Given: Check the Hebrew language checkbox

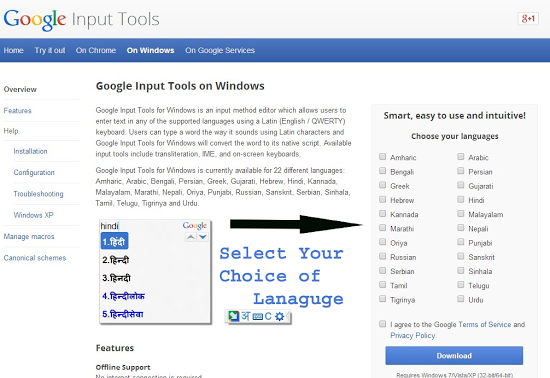Looking at the screenshot, I should (382, 200).
